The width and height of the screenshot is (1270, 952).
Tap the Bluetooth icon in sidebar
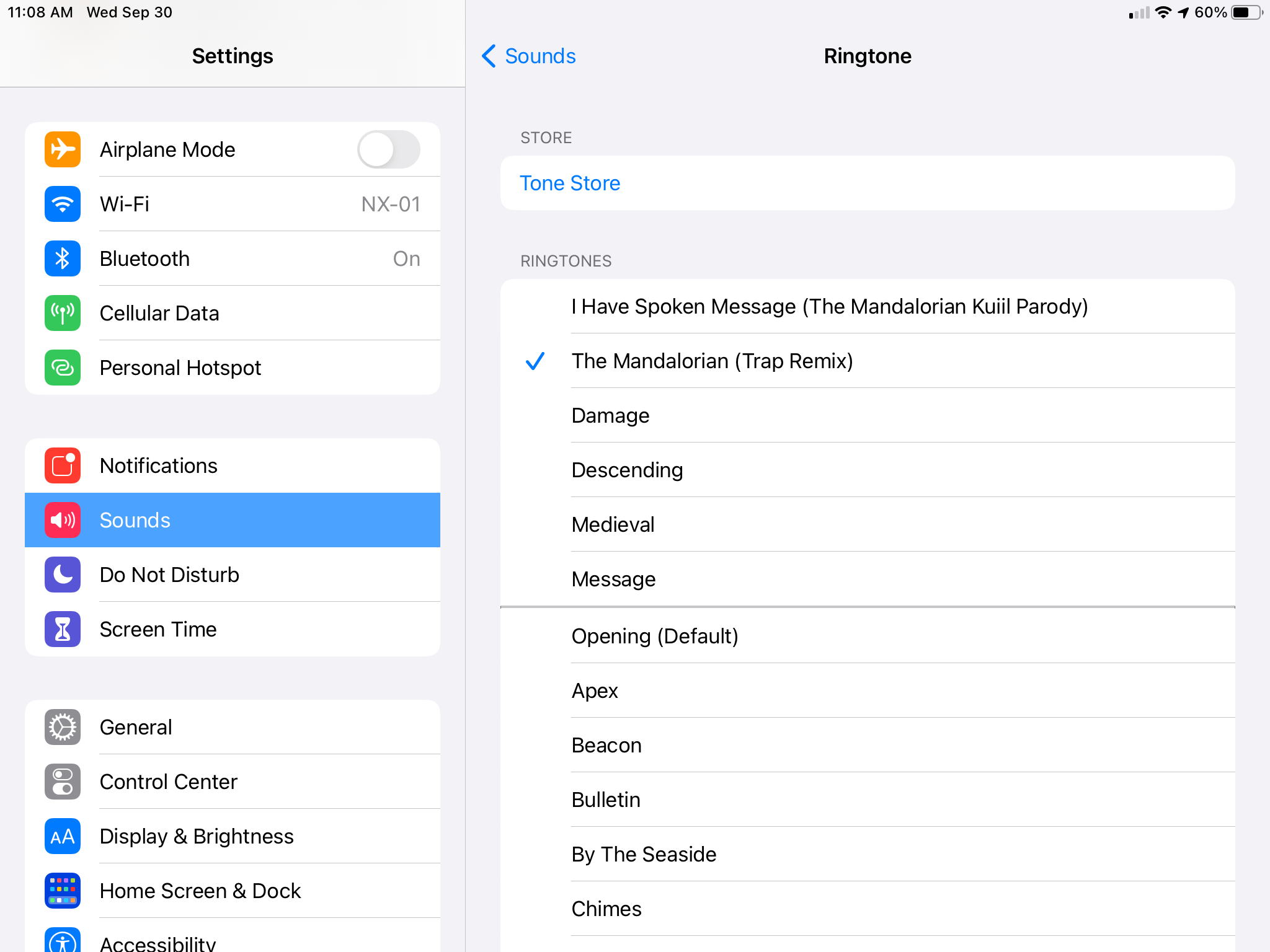[x=63, y=258]
